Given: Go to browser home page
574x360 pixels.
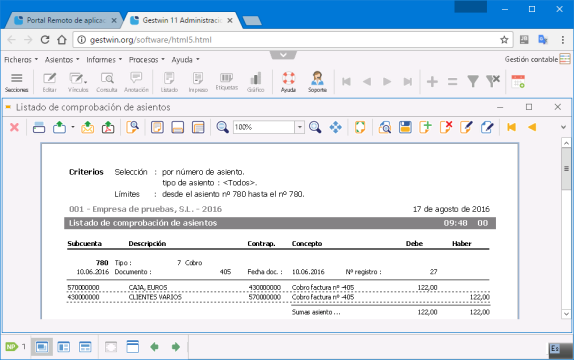Looking at the screenshot, I should point(62,40).
